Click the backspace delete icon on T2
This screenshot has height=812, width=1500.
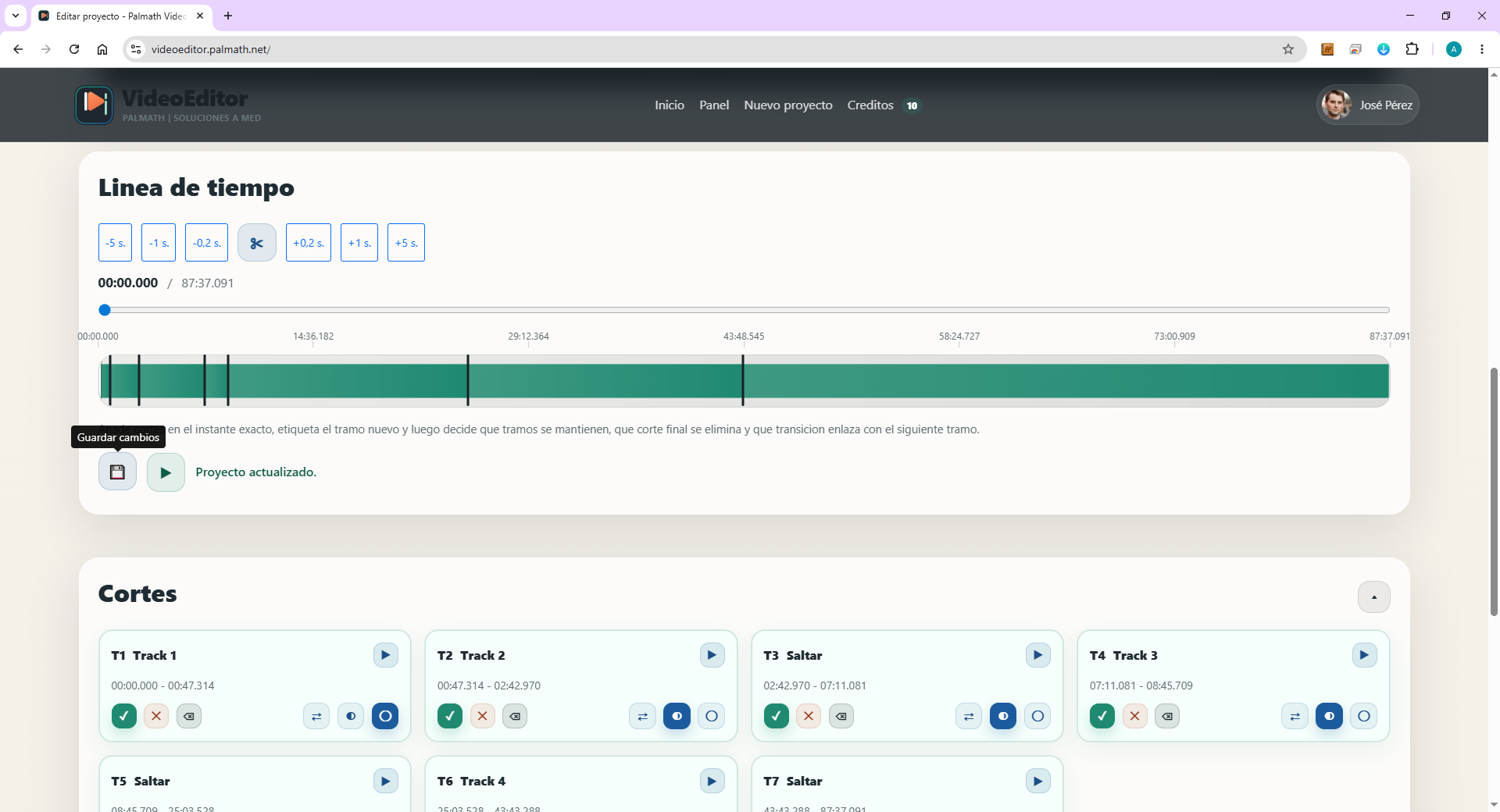(x=515, y=716)
